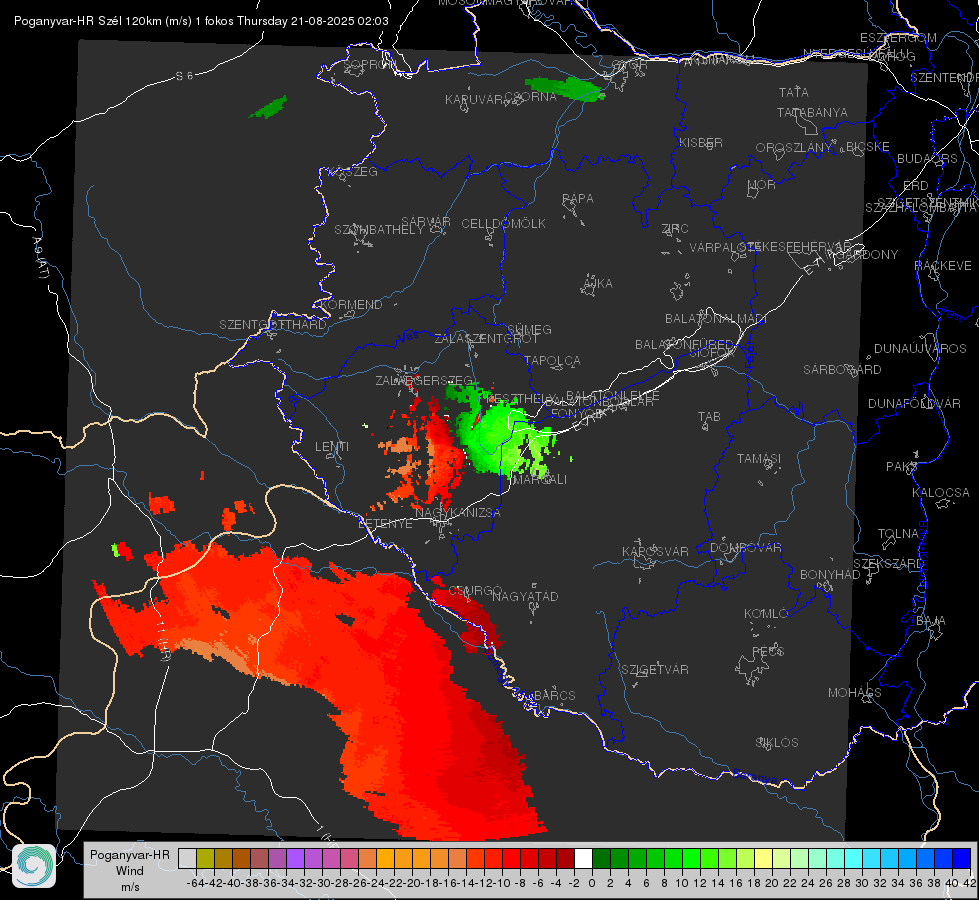Click the SÁRBOGÁRD city label
The width and height of the screenshot is (979, 900).
(x=842, y=370)
